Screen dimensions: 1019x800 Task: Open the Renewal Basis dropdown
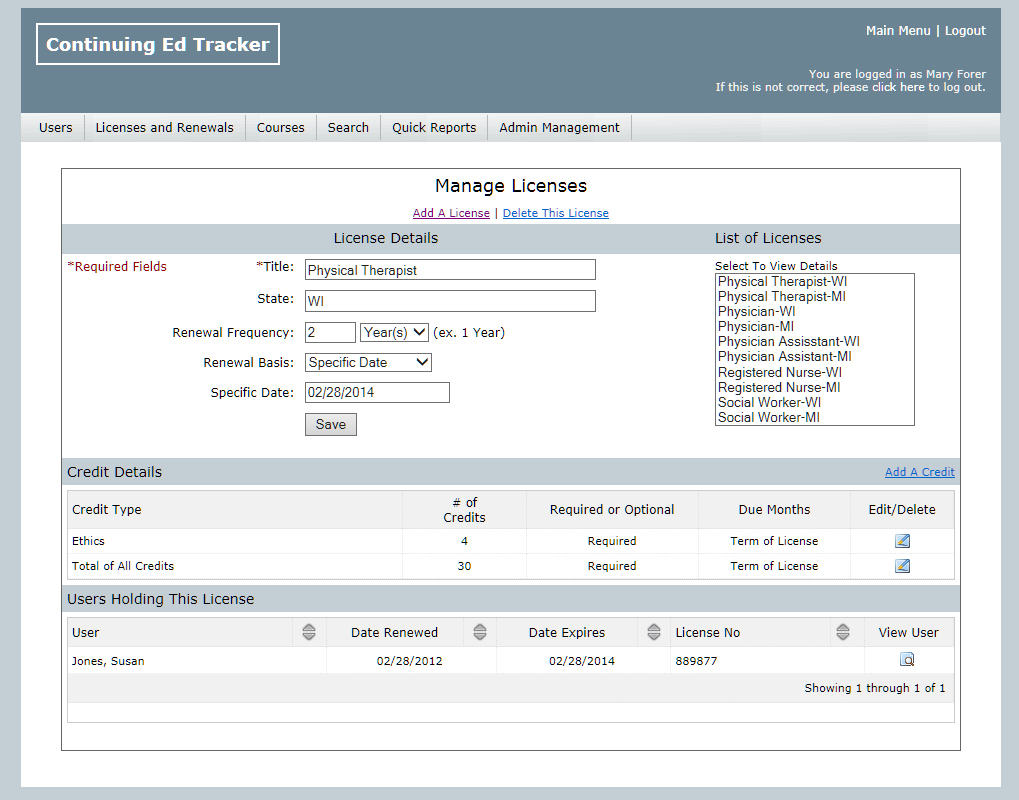pos(368,362)
